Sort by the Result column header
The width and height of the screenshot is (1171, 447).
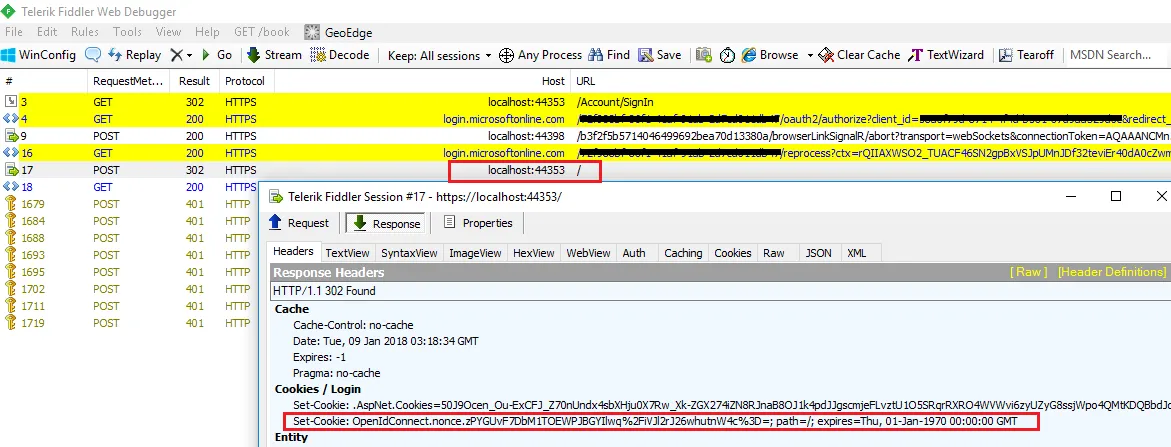[x=194, y=81]
